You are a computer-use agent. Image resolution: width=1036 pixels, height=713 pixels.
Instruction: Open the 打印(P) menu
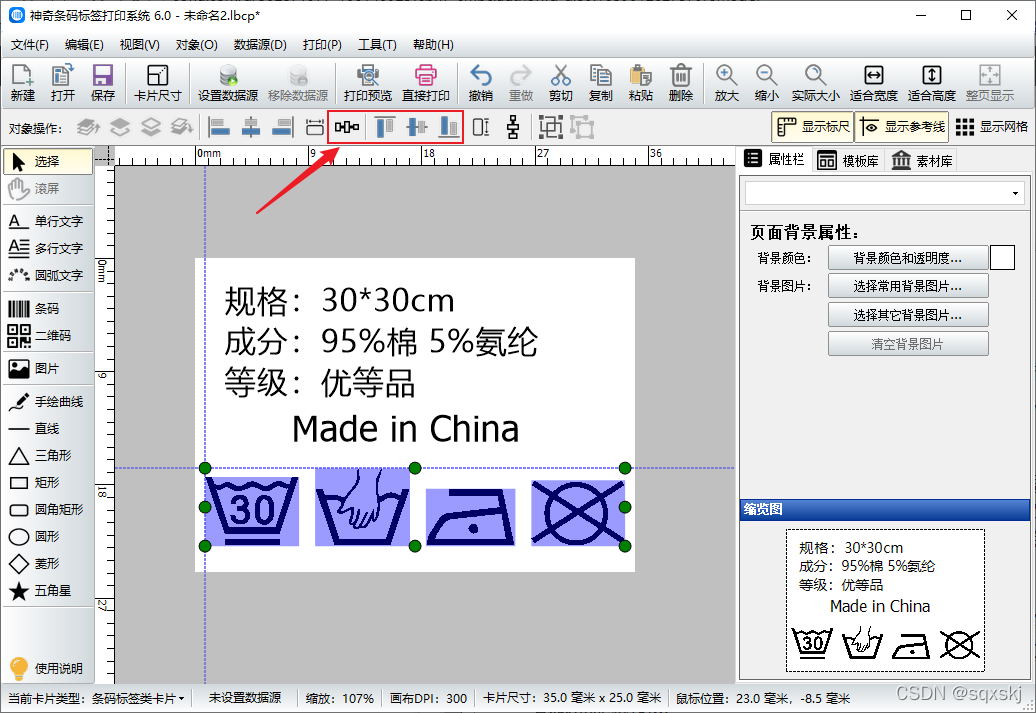pos(322,45)
